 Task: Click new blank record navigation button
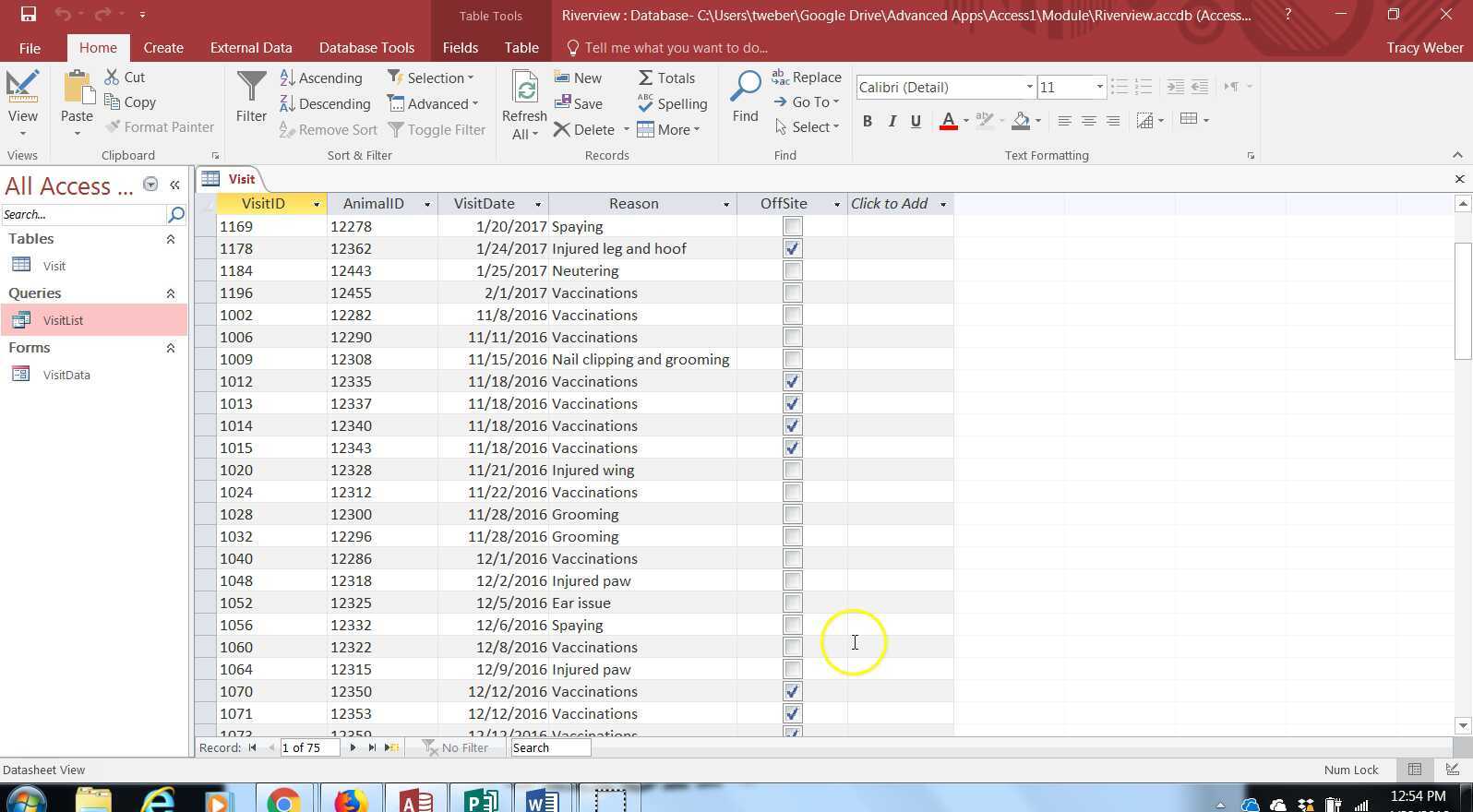pyautogui.click(x=392, y=747)
